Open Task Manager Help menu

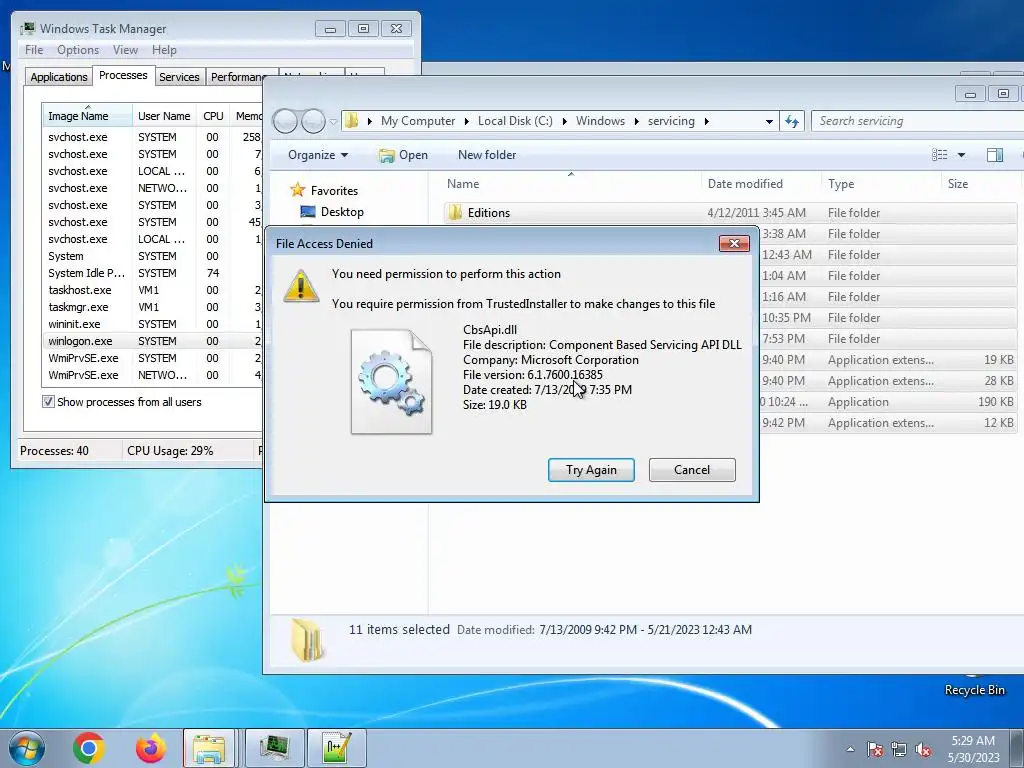pyautogui.click(x=164, y=50)
